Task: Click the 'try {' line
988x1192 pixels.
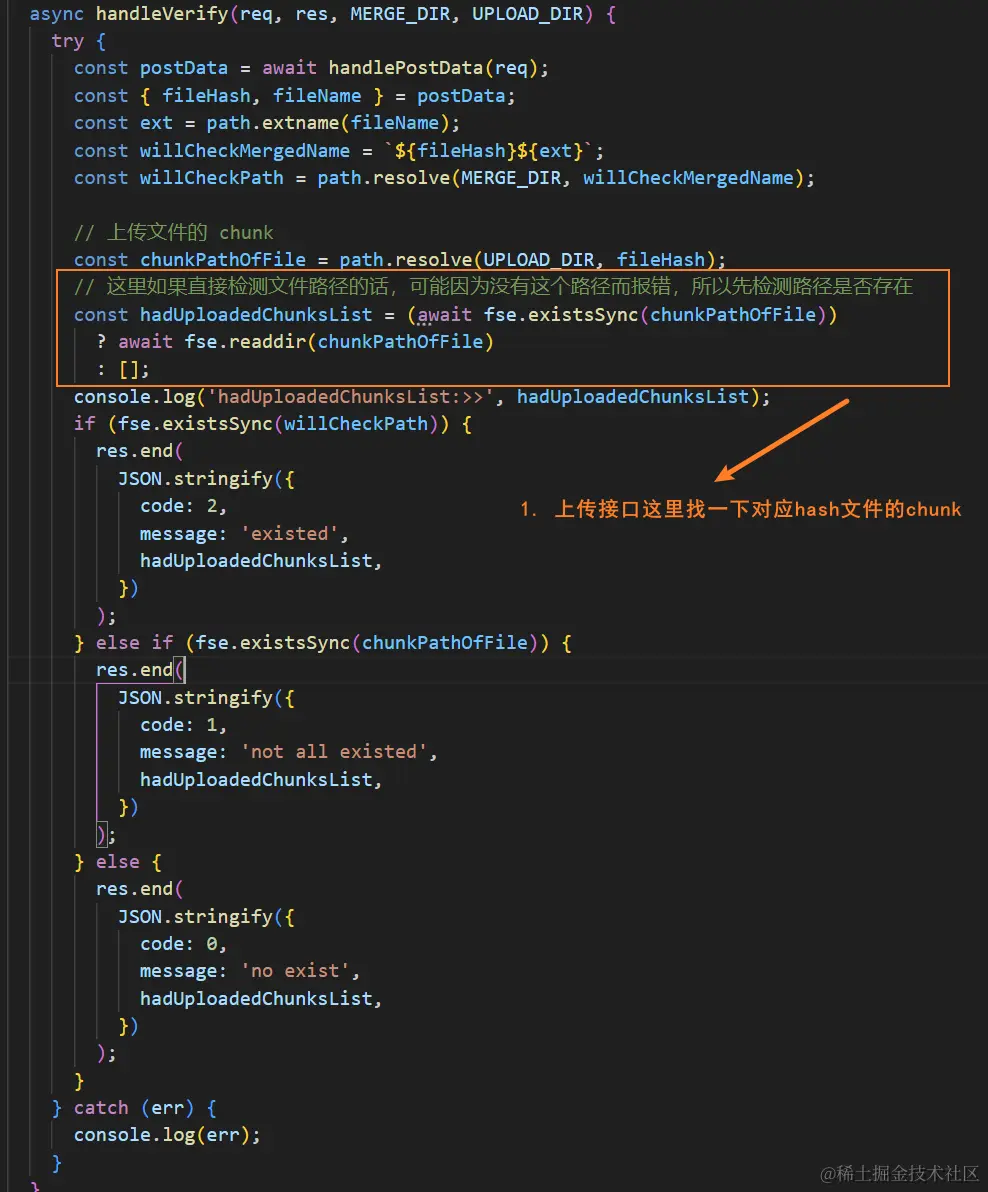Action: click(79, 41)
